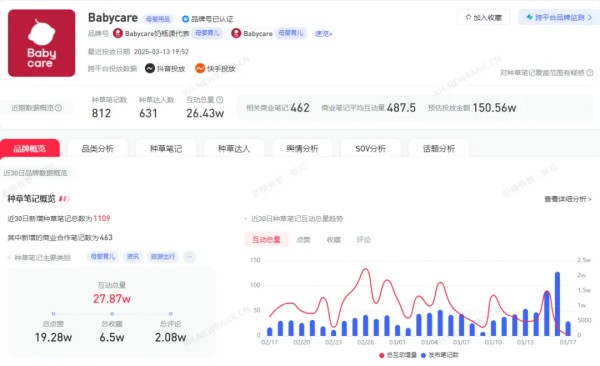Click the 631 种草达人数 value
The width and height of the screenshot is (600, 366).
click(148, 113)
